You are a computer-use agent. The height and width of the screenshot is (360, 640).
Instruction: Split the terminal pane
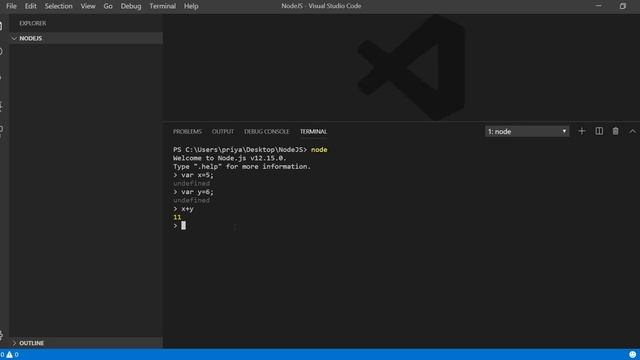pyautogui.click(x=599, y=131)
